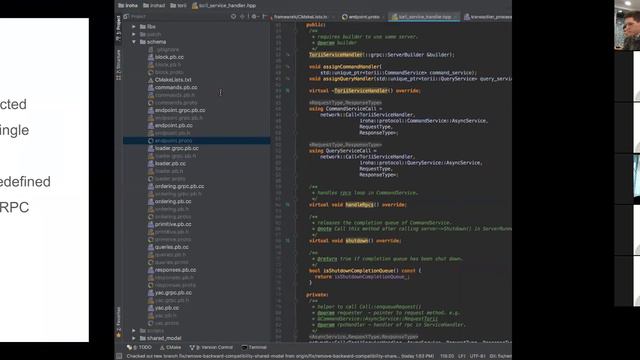Open the Version Control tool window
Image resolution: width=640 pixels, height=360 pixels.
click(x=211, y=347)
